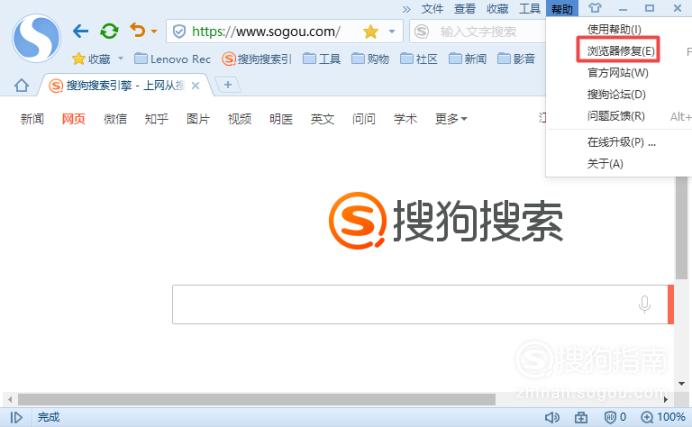
Task: Open the 新闻 bookmark folder
Action: (x=467, y=59)
